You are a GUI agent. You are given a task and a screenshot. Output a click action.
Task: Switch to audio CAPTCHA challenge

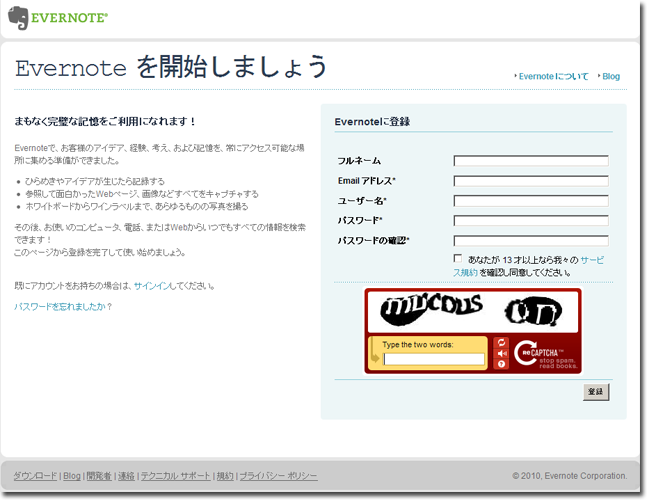[x=501, y=354]
